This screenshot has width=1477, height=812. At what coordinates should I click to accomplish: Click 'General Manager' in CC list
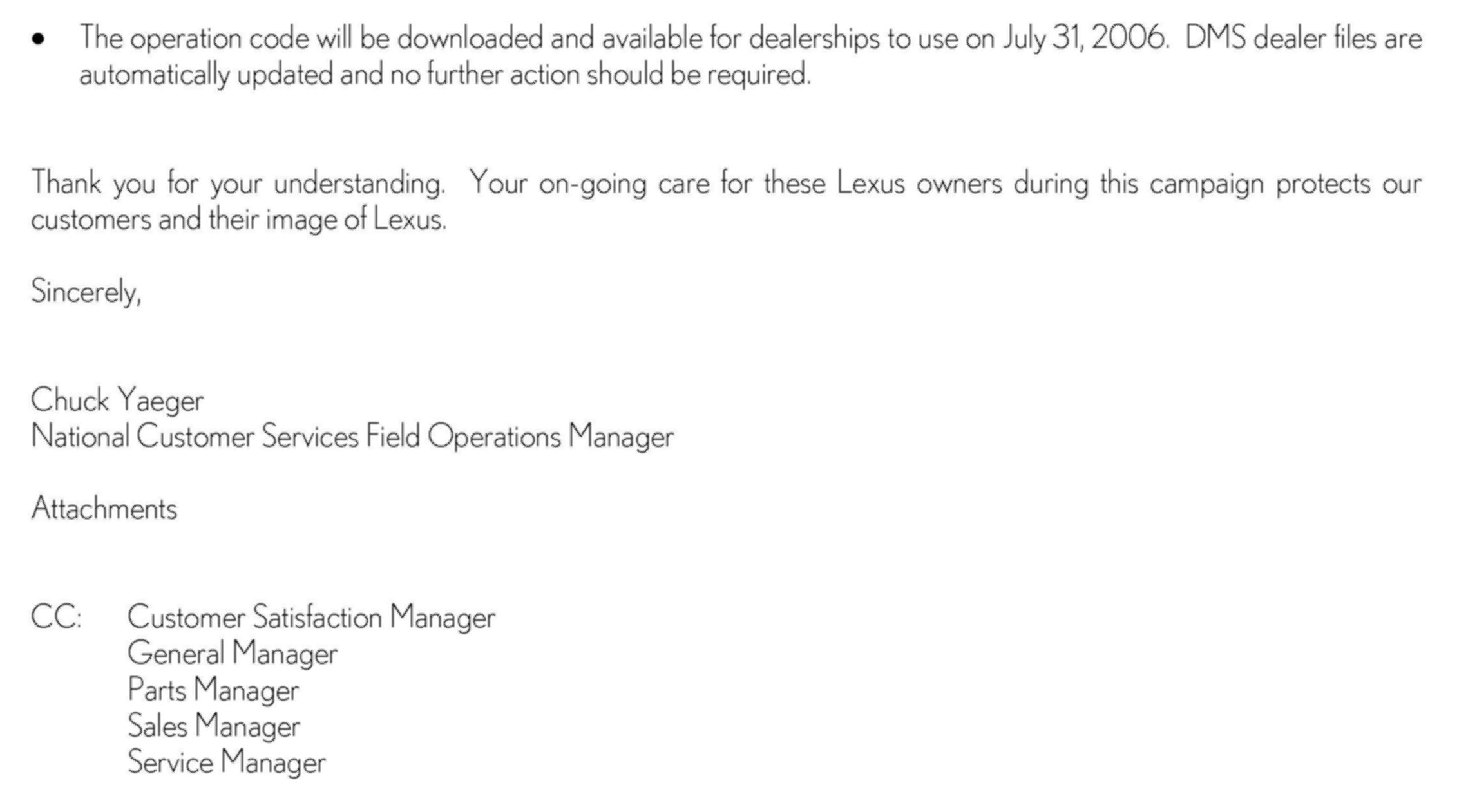[233, 654]
